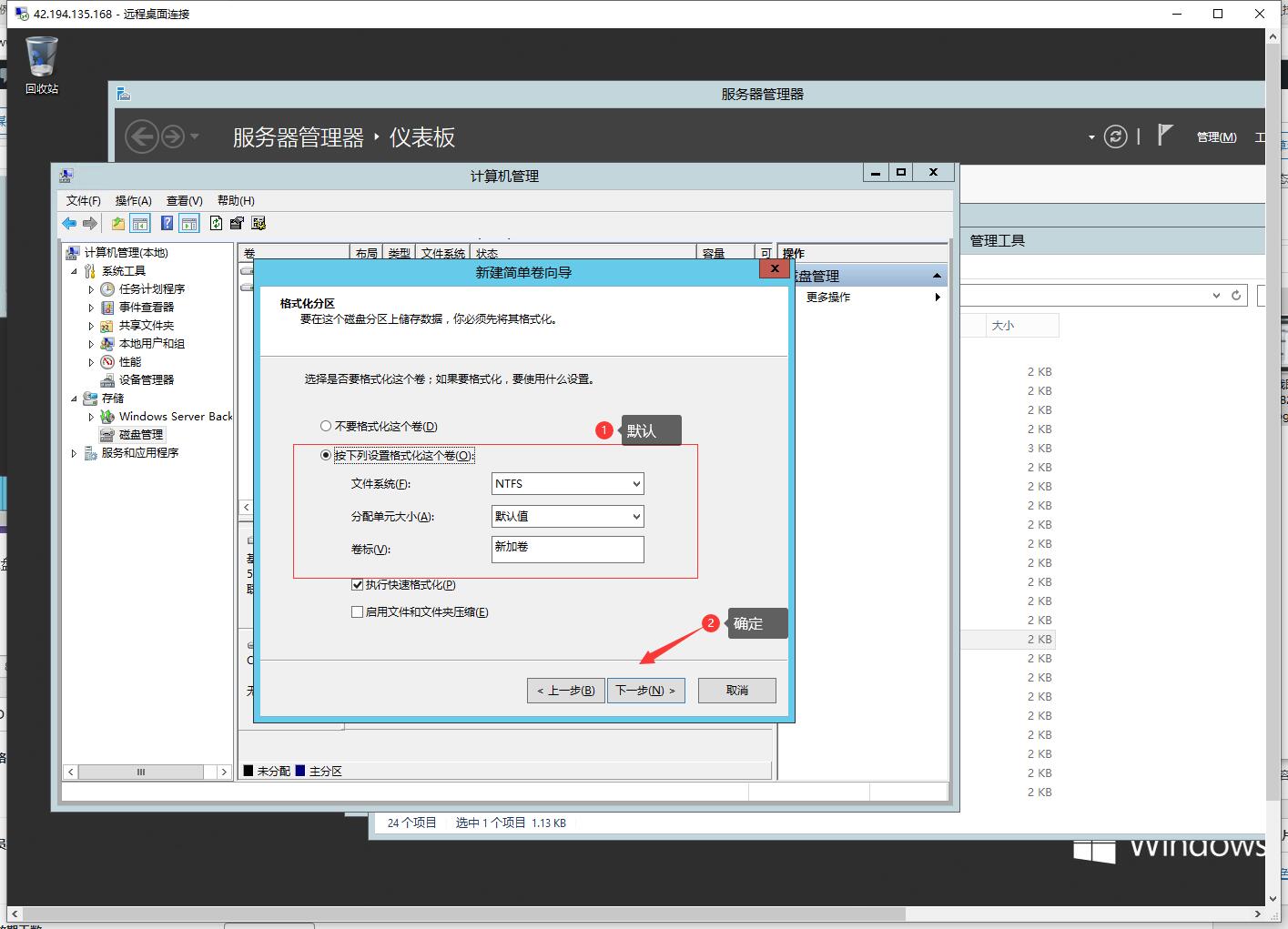The image size is (1288, 929).
Task: Click the 取消 button in the wizard
Action: (735, 690)
